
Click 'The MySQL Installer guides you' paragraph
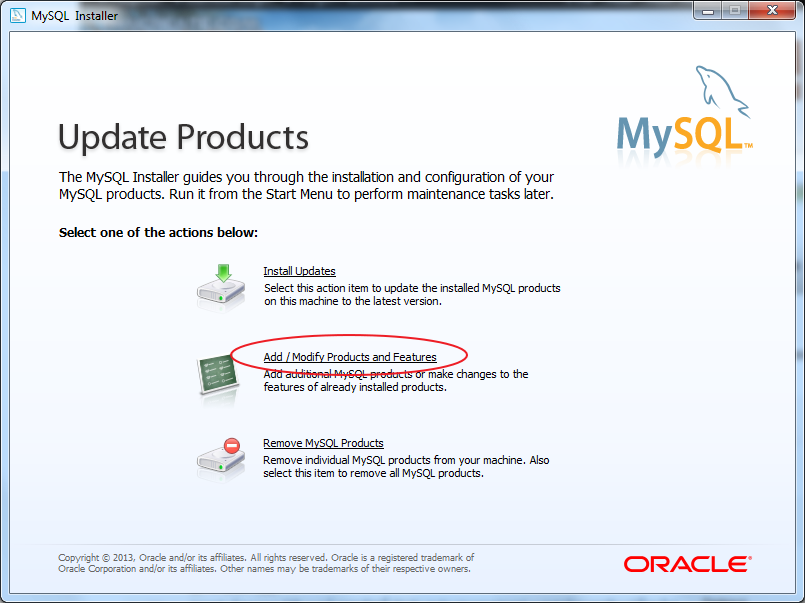tap(306, 186)
